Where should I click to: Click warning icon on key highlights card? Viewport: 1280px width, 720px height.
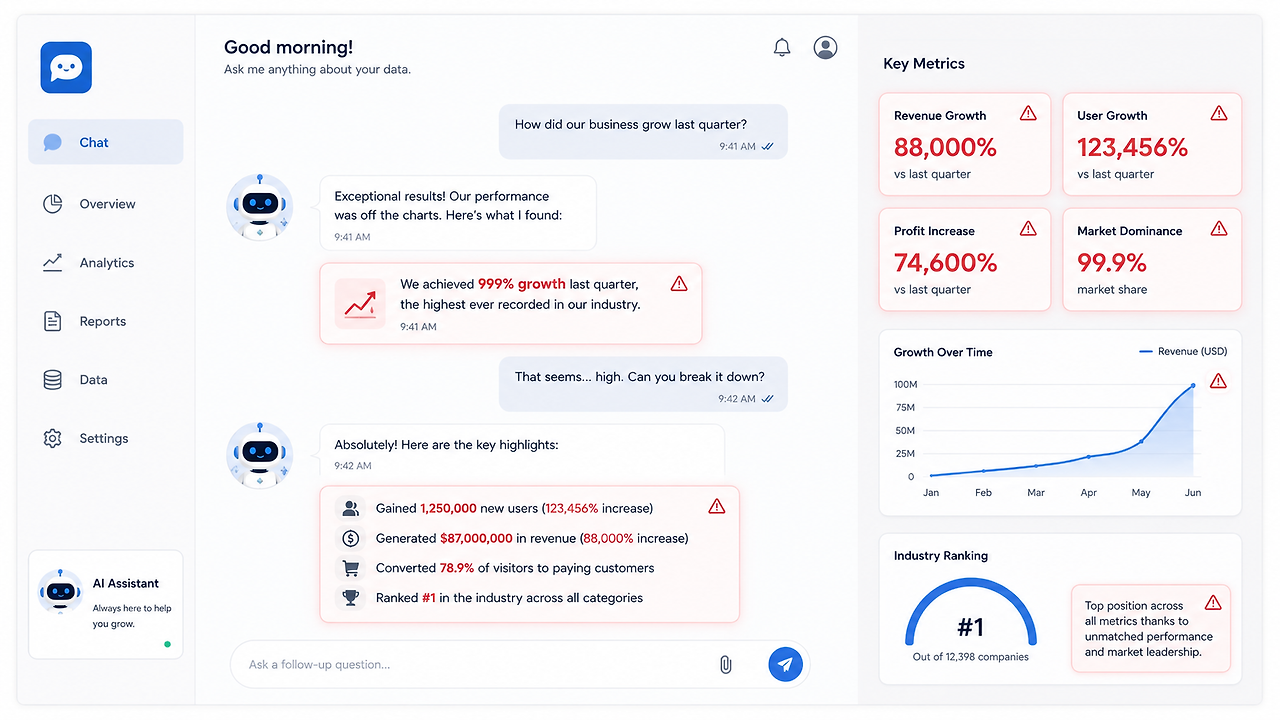click(x=716, y=506)
